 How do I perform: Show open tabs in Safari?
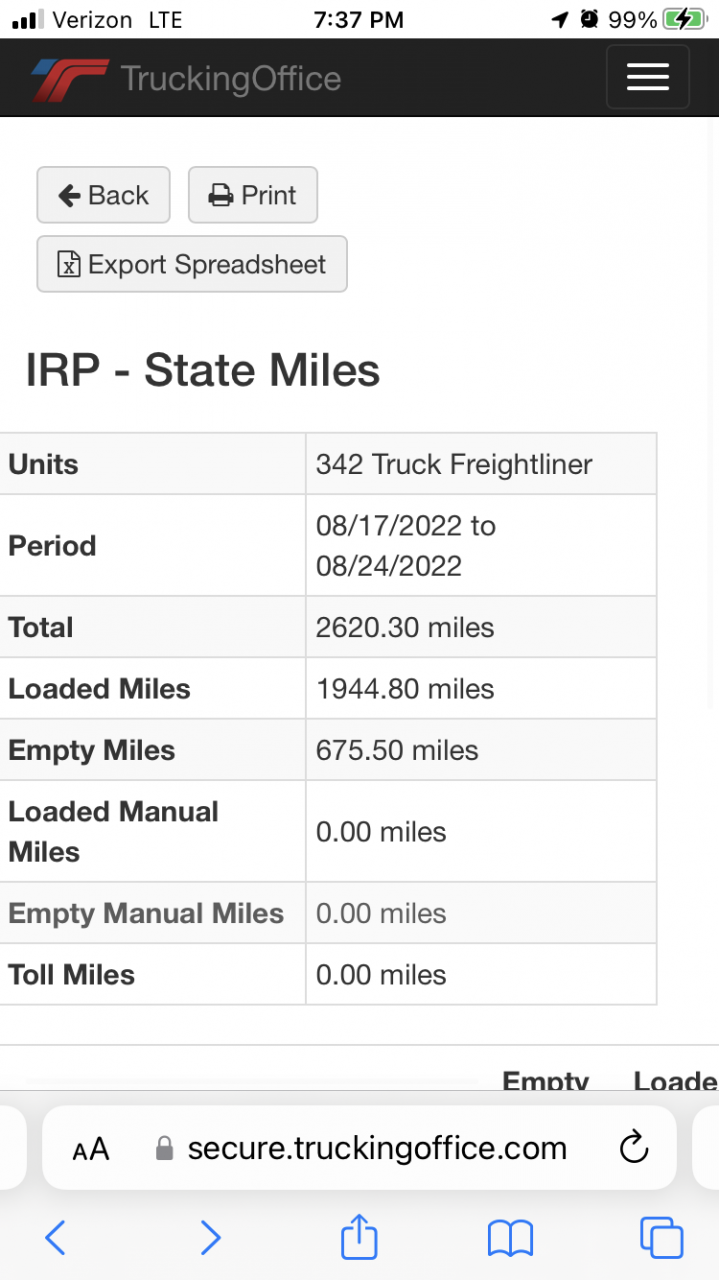[x=661, y=1238]
